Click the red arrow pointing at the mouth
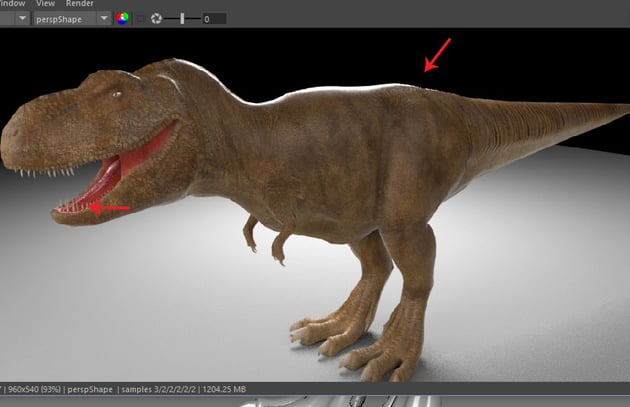Screen dimensions: 630x407 coord(110,208)
